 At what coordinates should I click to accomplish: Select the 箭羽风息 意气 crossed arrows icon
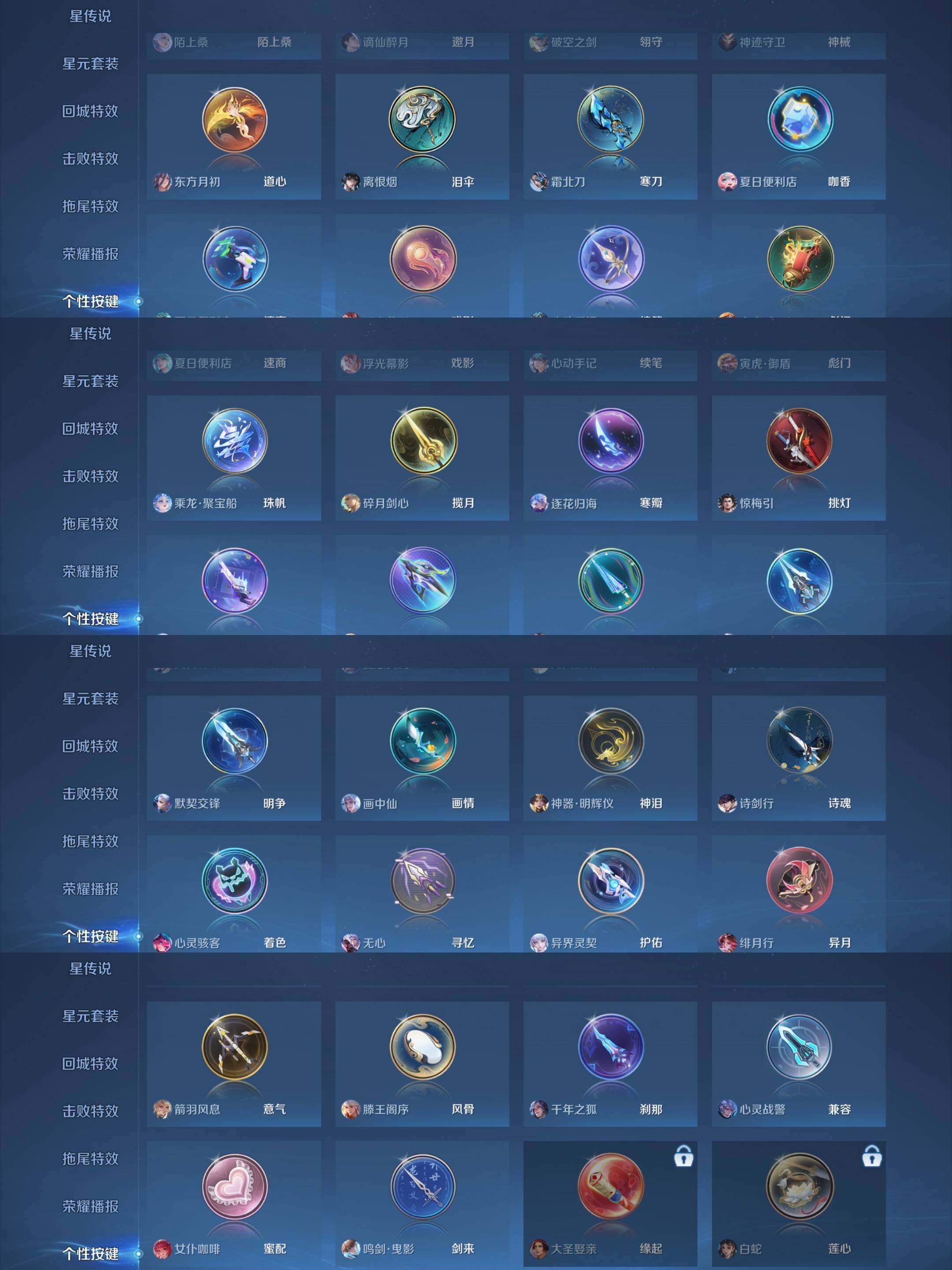pyautogui.click(x=234, y=1047)
